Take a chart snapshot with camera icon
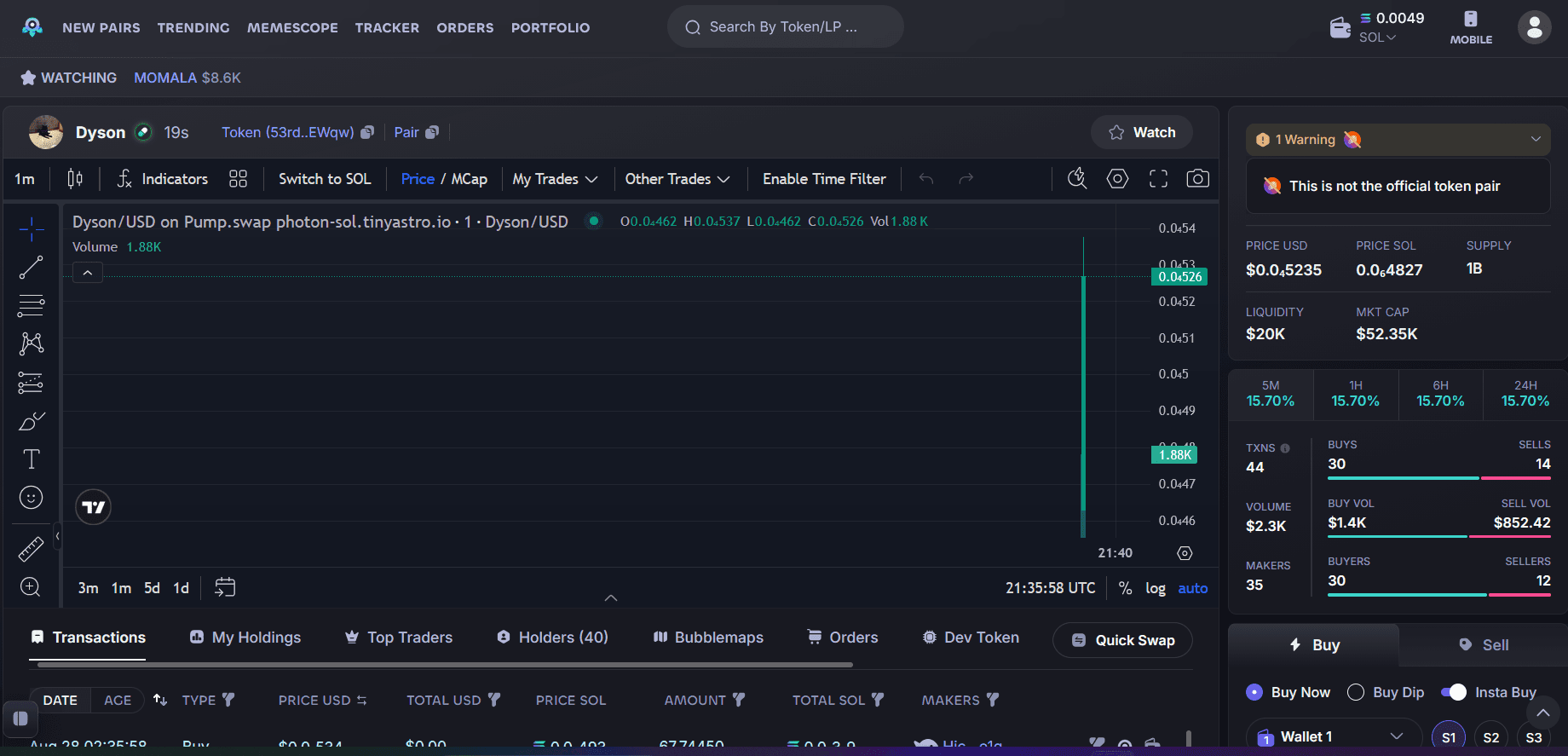1568x756 pixels. (1198, 179)
